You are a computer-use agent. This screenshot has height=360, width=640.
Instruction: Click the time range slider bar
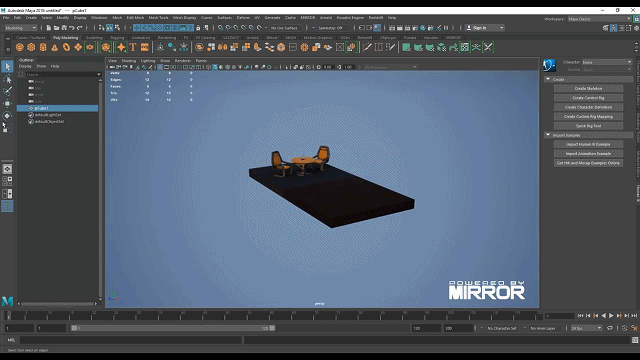173,328
